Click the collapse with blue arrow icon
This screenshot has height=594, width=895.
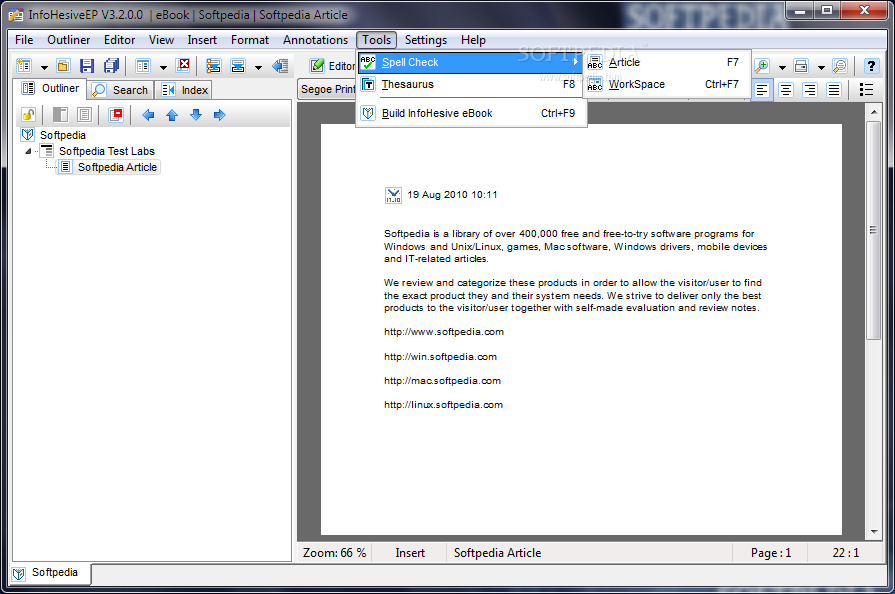tap(238, 66)
